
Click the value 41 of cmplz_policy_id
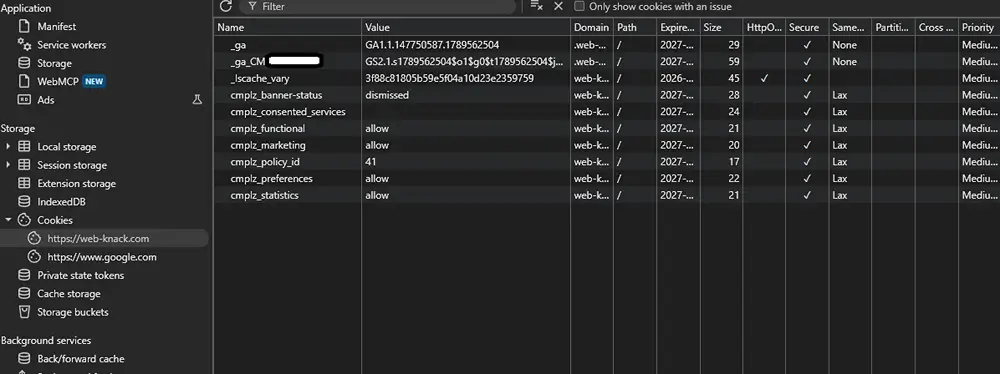pyautogui.click(x=371, y=161)
